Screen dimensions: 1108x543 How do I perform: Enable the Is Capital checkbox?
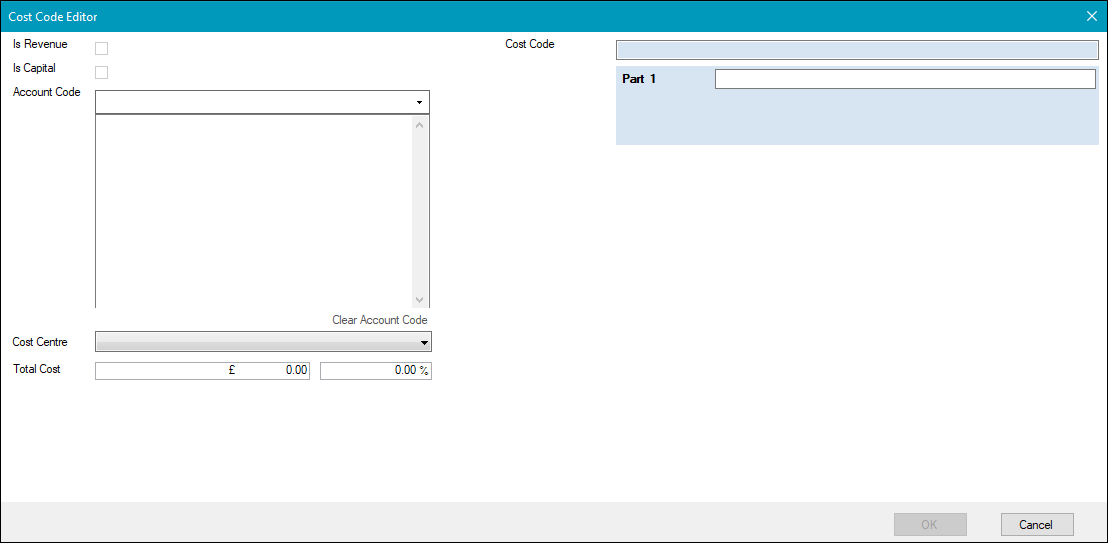[x=101, y=72]
